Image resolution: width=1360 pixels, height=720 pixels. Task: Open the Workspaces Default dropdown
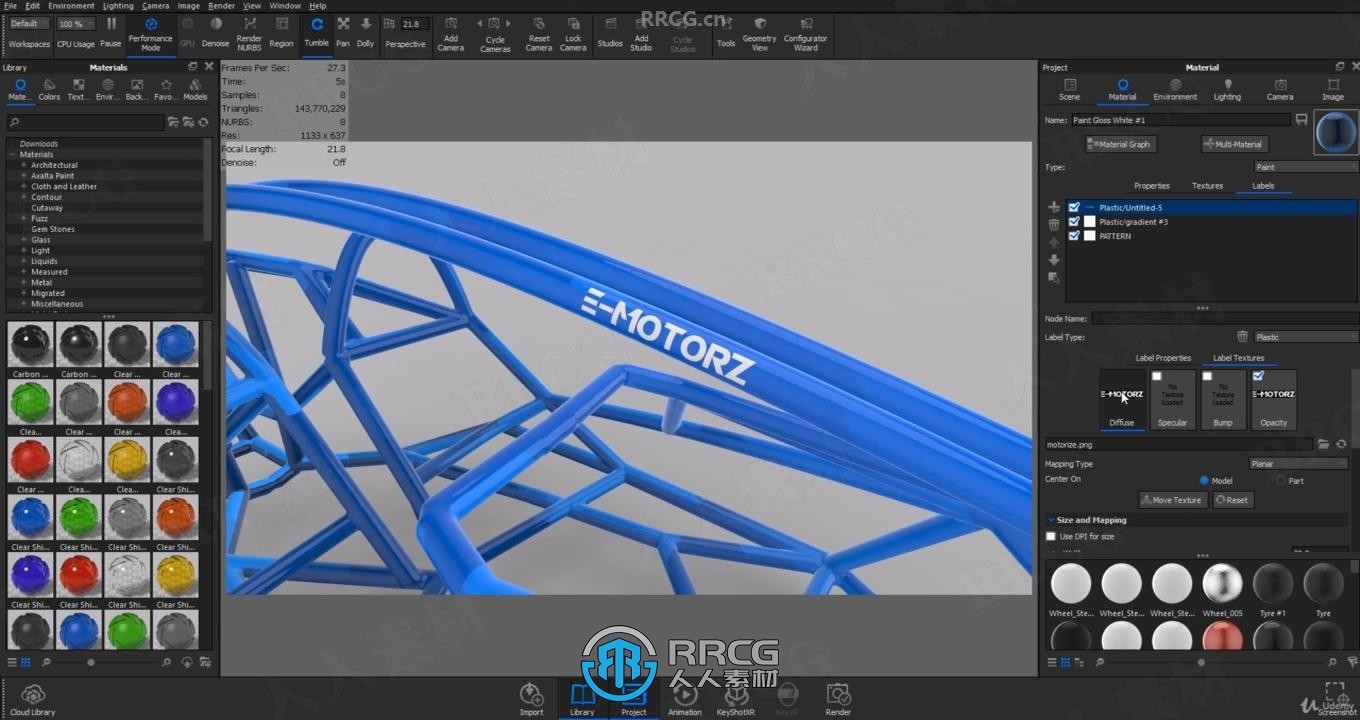pyautogui.click(x=29, y=23)
